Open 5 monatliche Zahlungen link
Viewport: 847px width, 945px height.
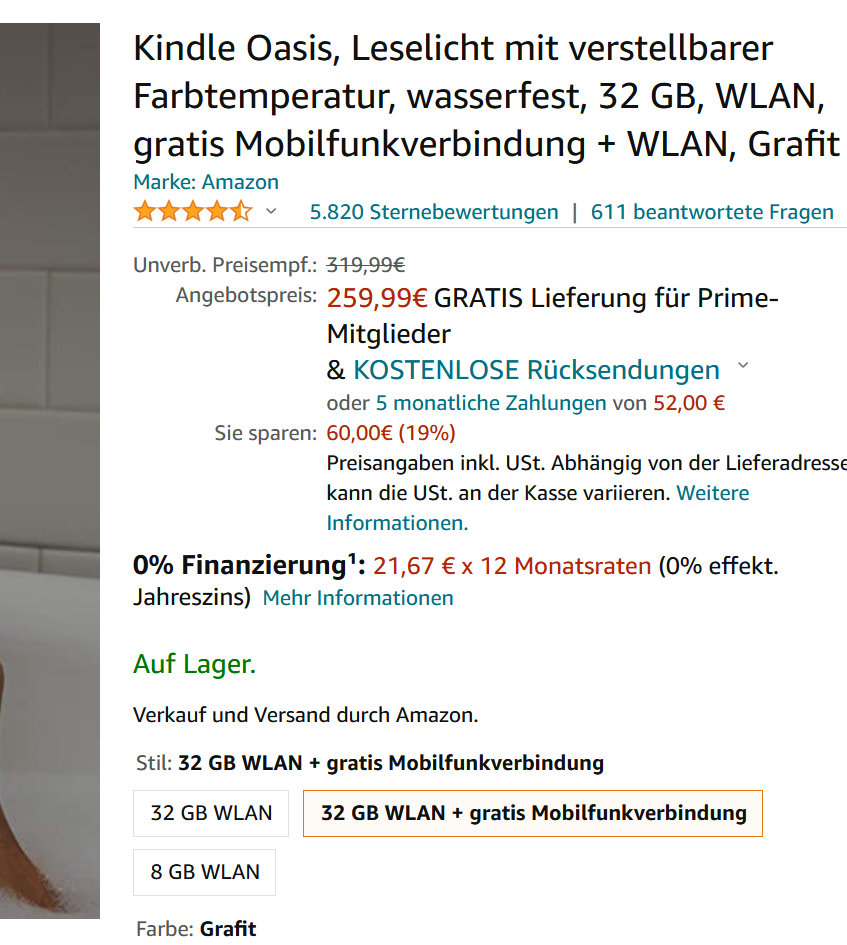[x=491, y=403]
